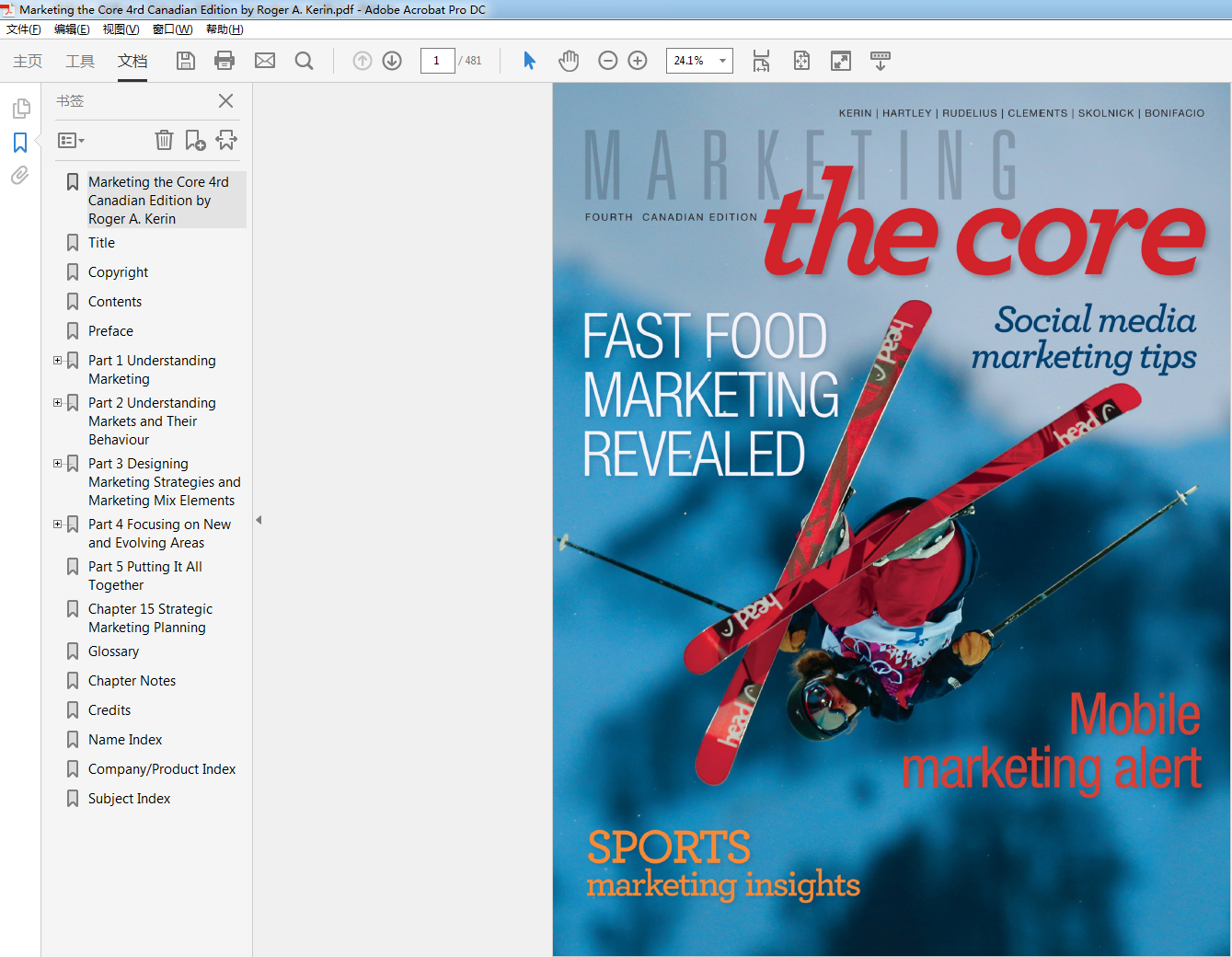
Task: Click Part 1 Understanding Marketing text
Action: [152, 370]
